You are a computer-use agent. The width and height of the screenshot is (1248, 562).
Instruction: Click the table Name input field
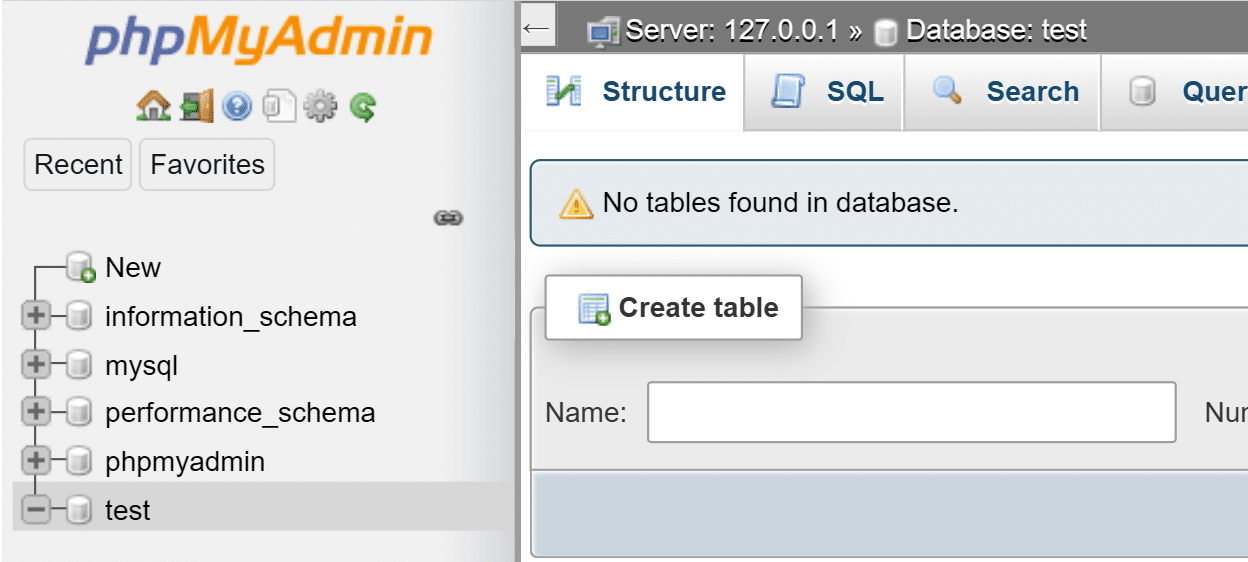[x=911, y=412]
